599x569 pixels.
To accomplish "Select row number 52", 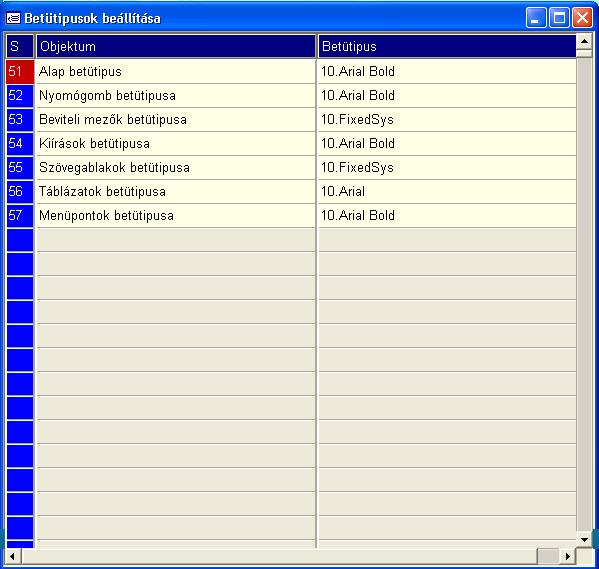I will coord(20,96).
